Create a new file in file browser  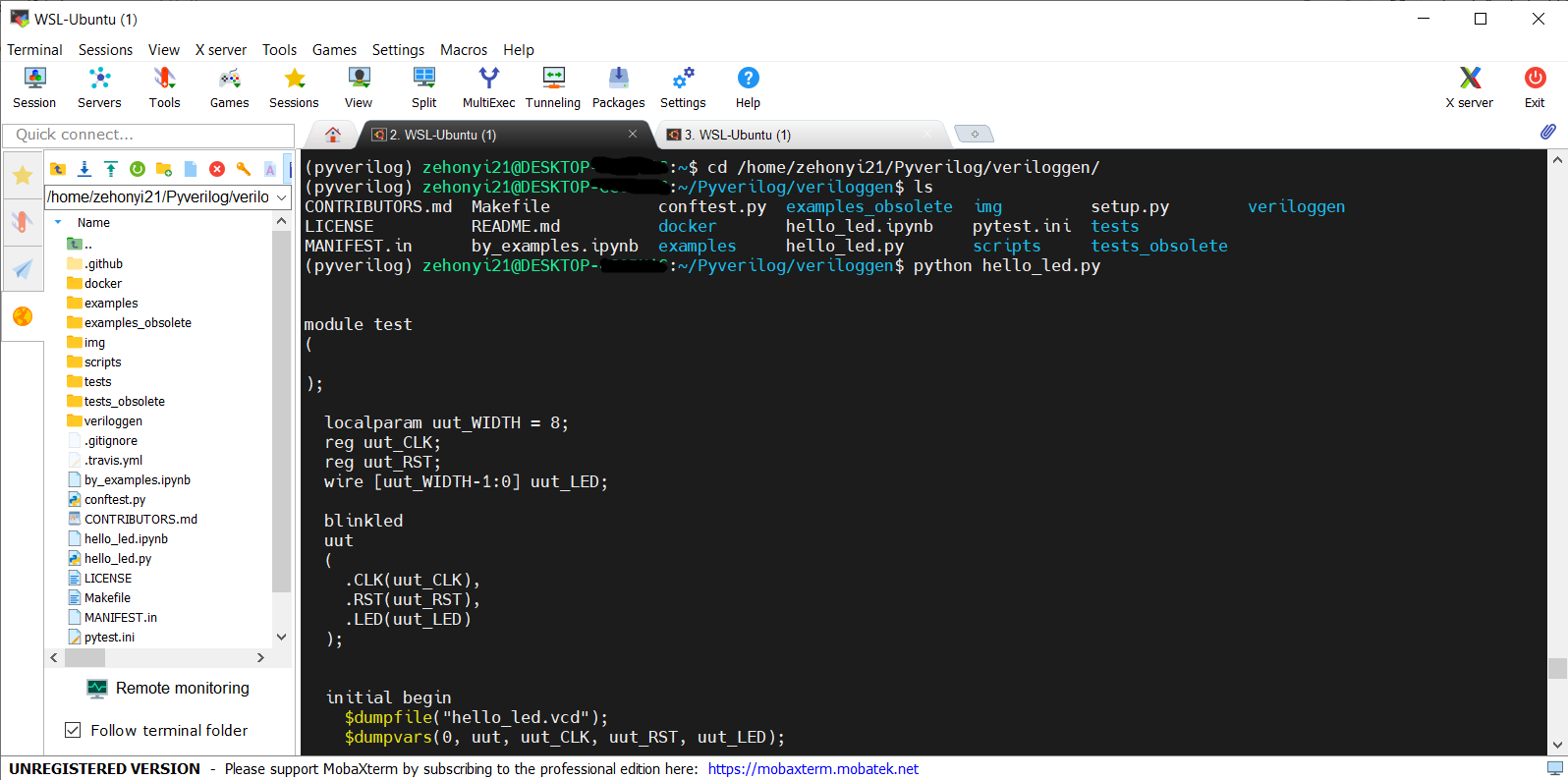click(x=191, y=169)
